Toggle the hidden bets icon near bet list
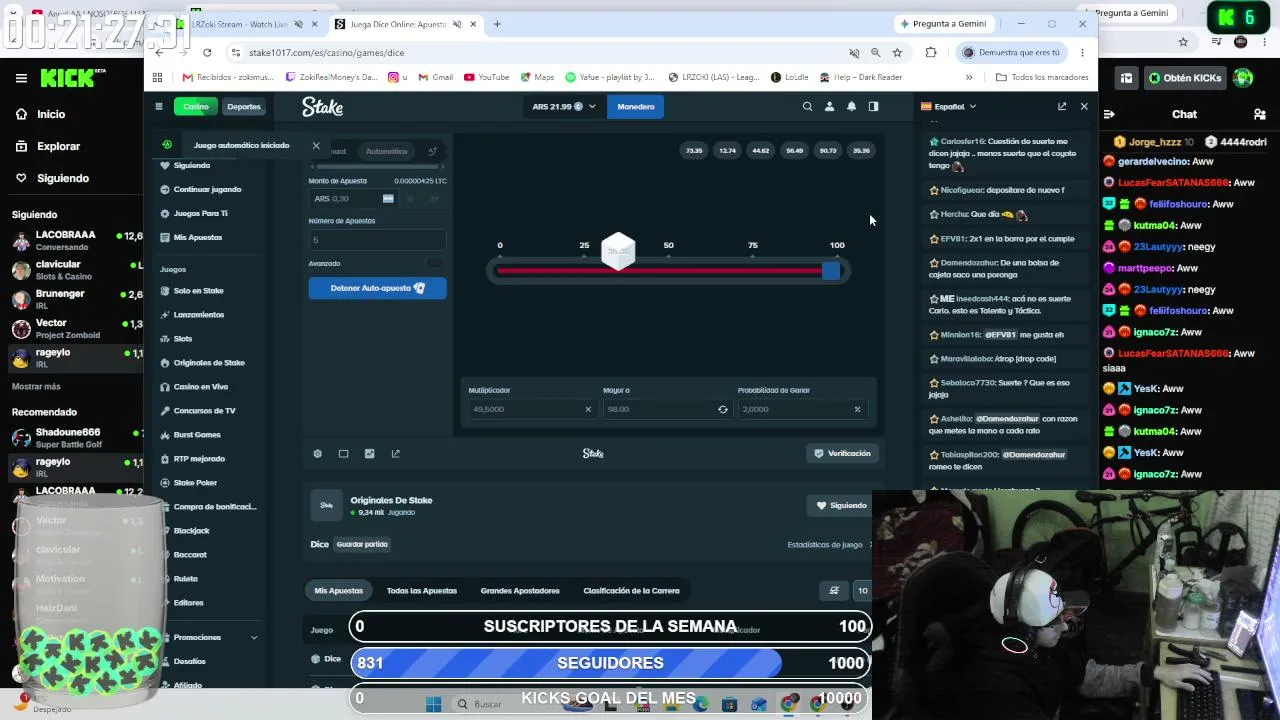The image size is (1280, 720). pyautogui.click(x=834, y=591)
